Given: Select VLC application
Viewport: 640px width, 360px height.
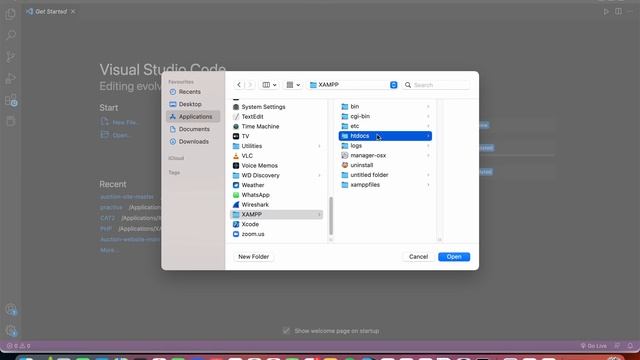Looking at the screenshot, I should click(277, 156).
